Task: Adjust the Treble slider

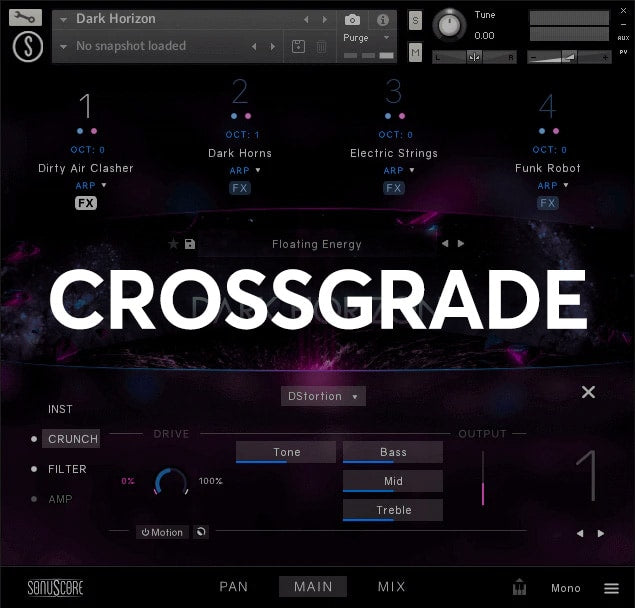Action: pyautogui.click(x=393, y=510)
